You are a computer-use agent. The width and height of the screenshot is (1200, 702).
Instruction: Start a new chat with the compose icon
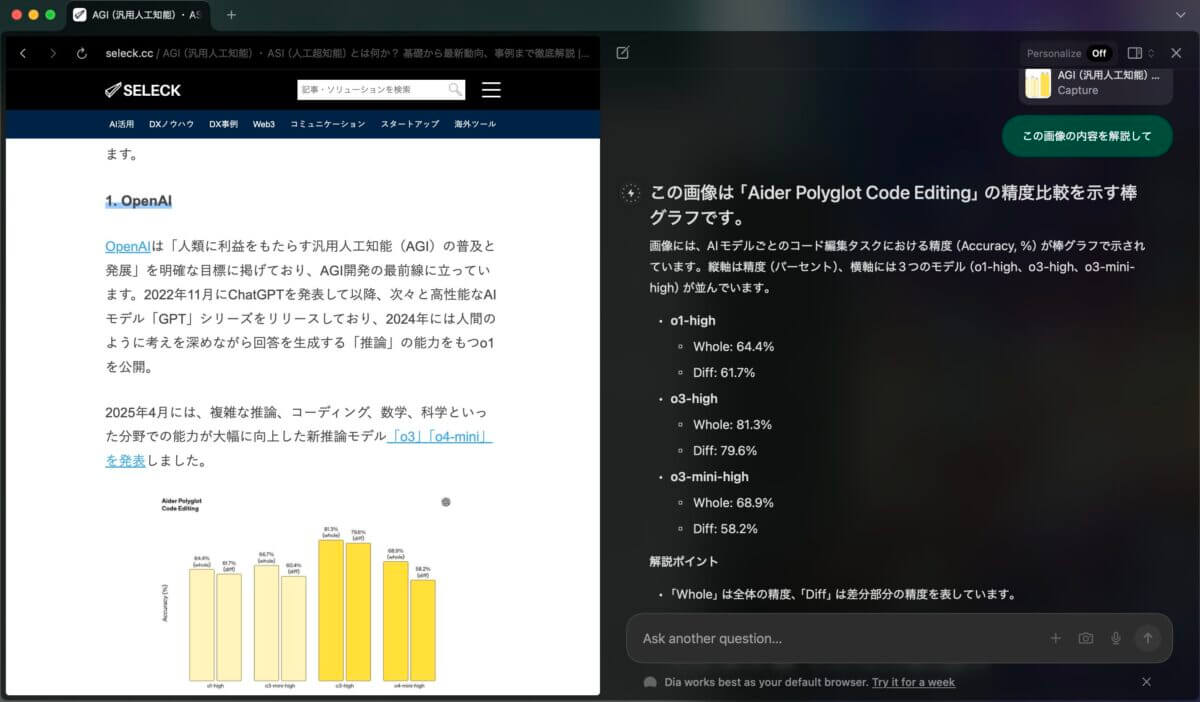tap(623, 53)
